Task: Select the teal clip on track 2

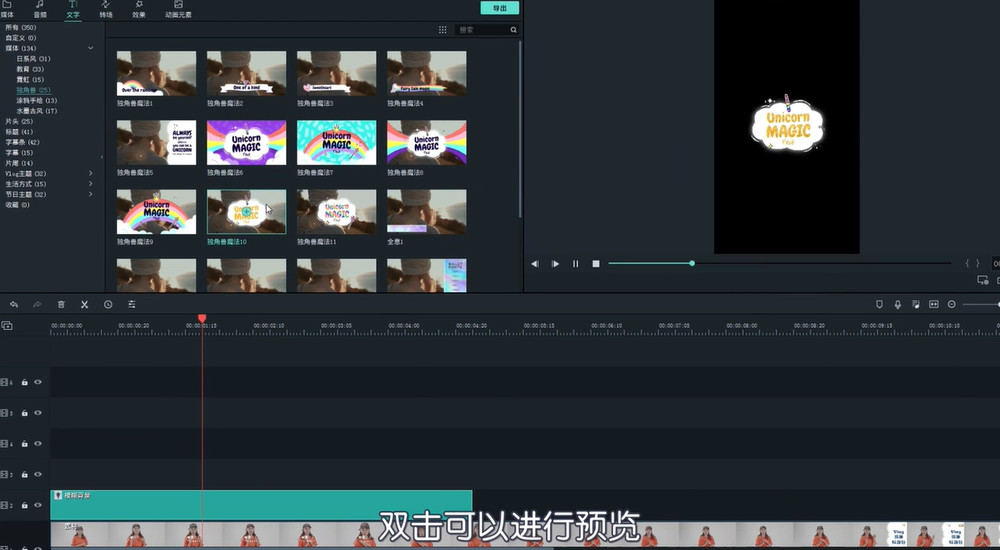Action: tap(261, 505)
